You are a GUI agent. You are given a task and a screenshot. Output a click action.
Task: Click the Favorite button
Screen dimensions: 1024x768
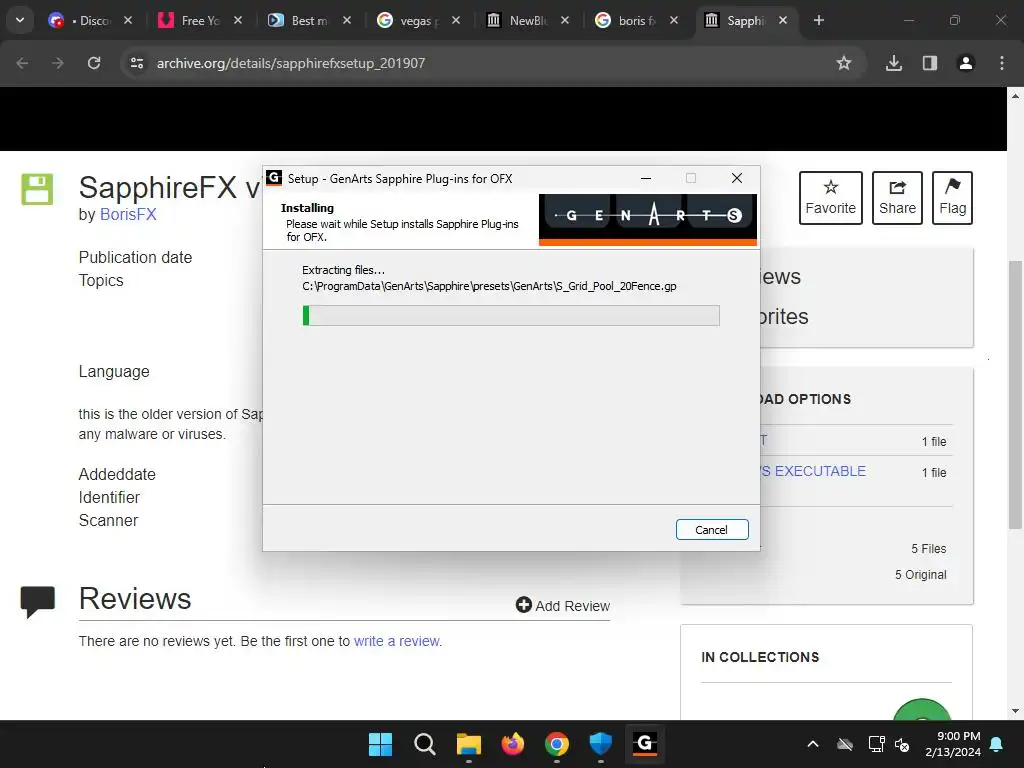click(831, 198)
